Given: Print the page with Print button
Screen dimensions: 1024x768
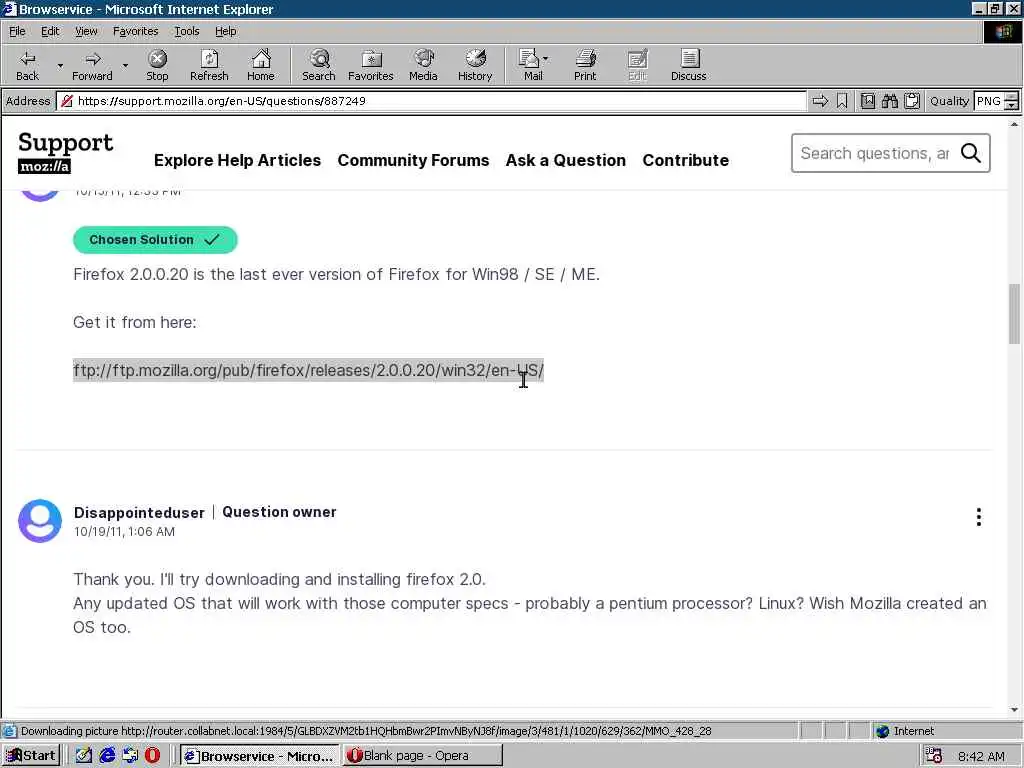Looking at the screenshot, I should [585, 65].
